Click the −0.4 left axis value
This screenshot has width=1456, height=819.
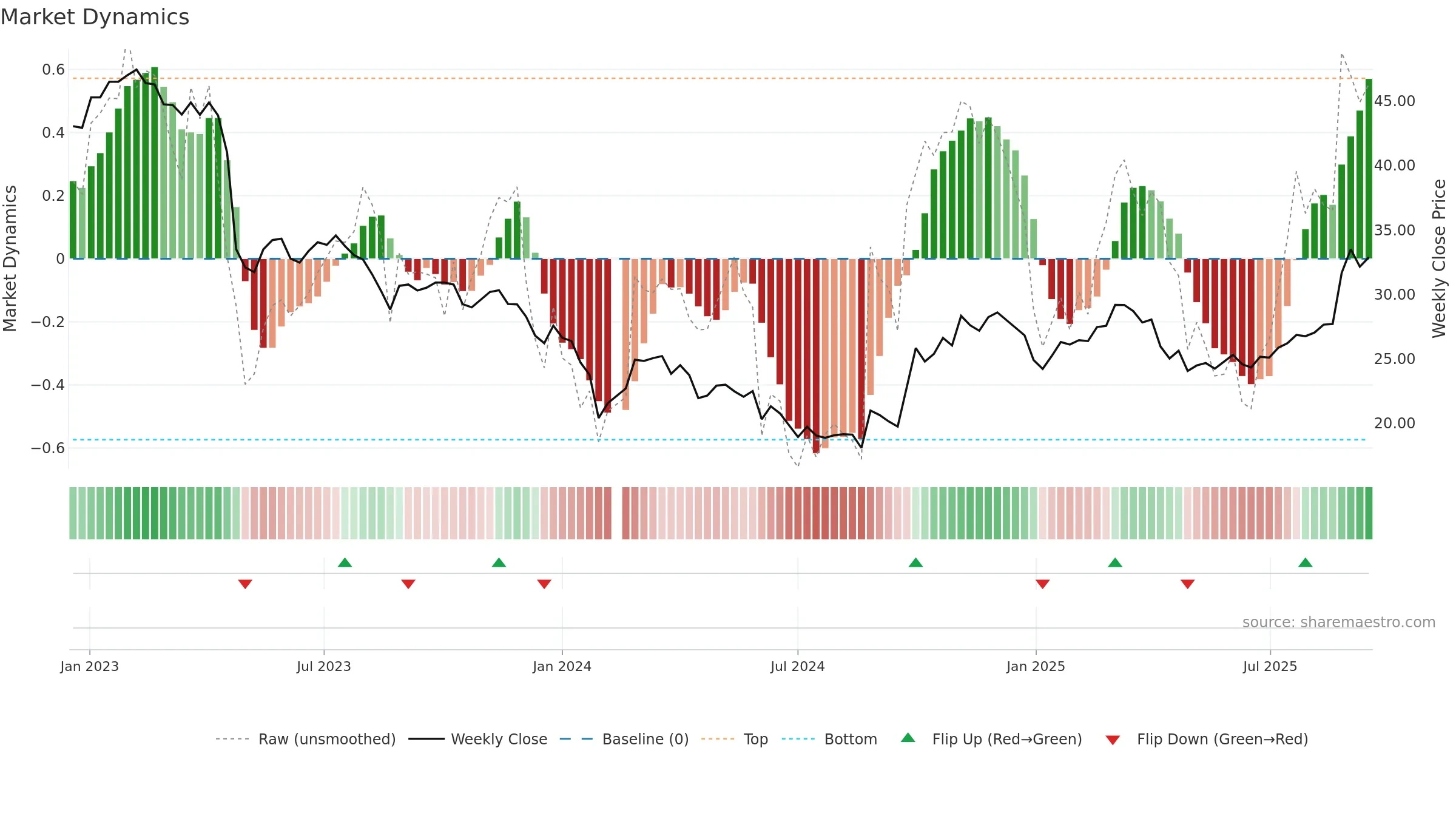(48, 385)
